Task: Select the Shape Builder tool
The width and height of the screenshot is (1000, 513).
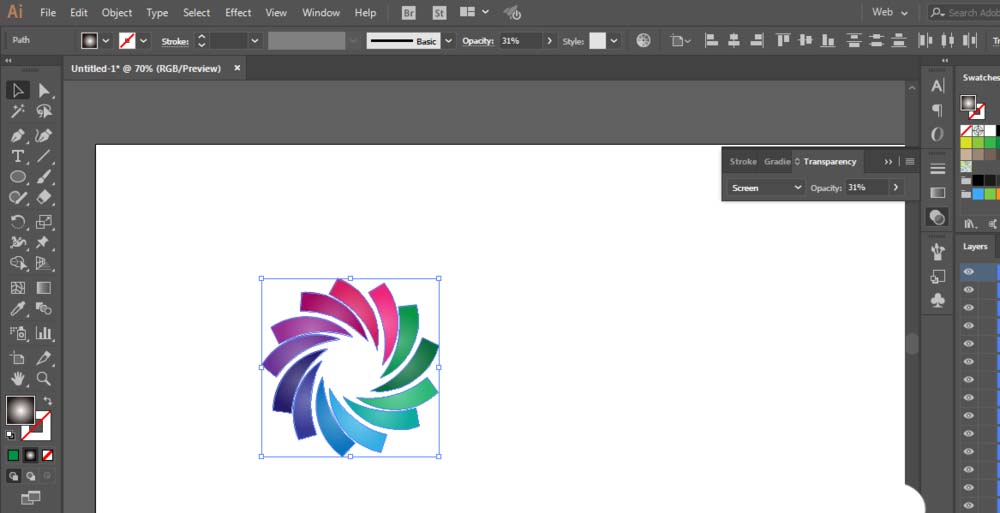Action: pyautogui.click(x=18, y=263)
